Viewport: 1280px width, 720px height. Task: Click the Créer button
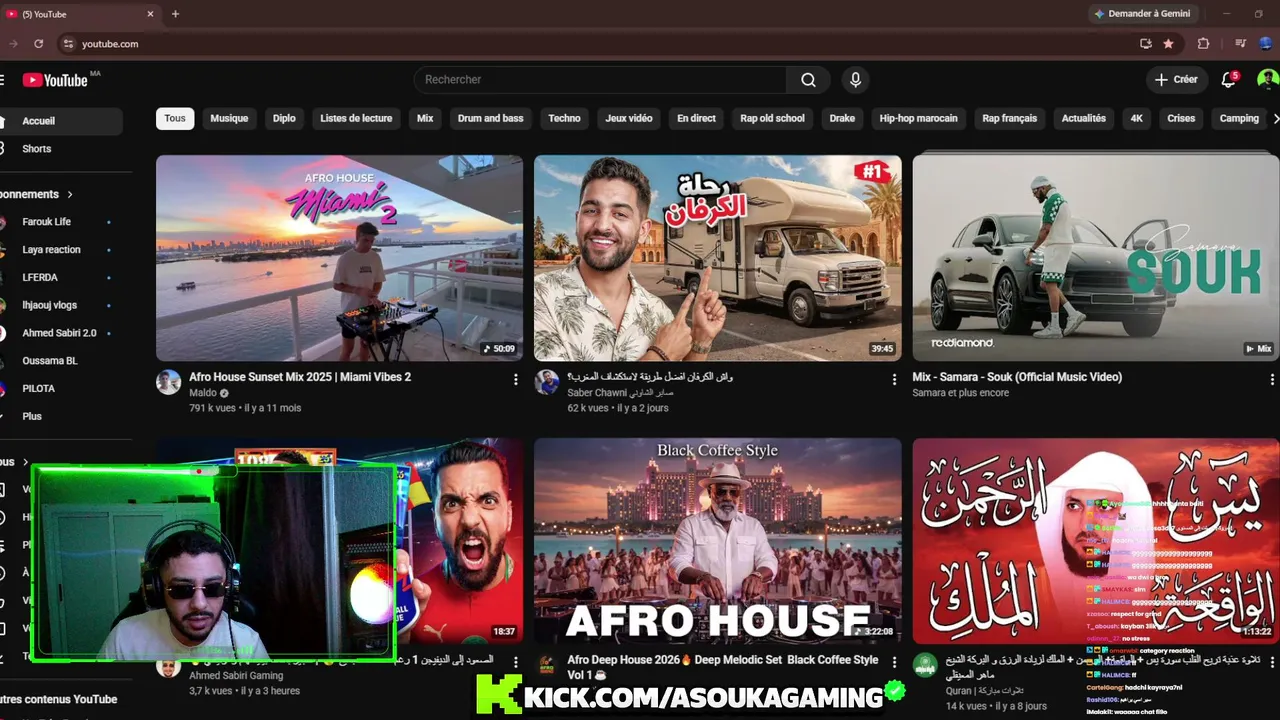point(1176,80)
